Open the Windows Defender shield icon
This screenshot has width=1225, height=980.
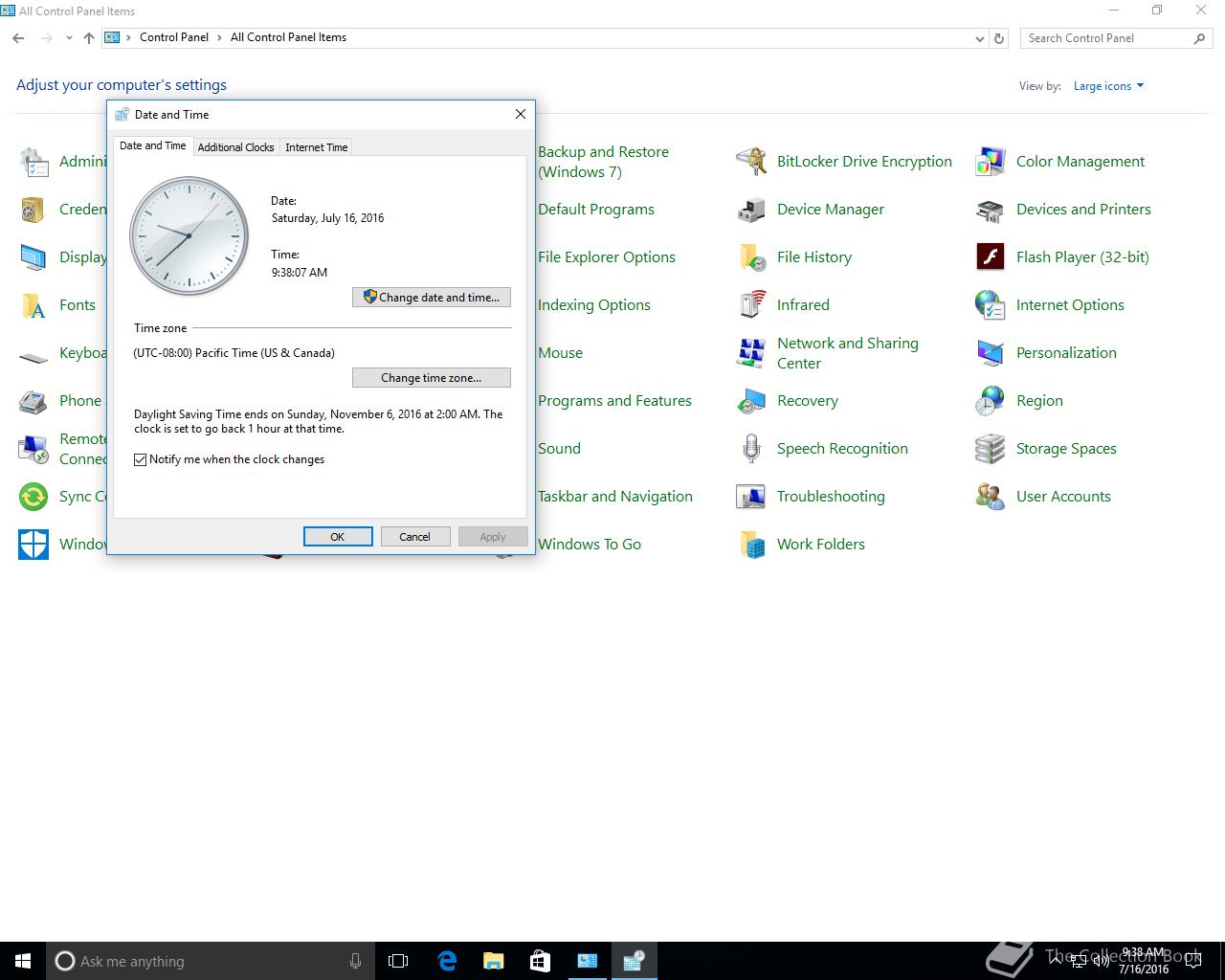(x=33, y=545)
